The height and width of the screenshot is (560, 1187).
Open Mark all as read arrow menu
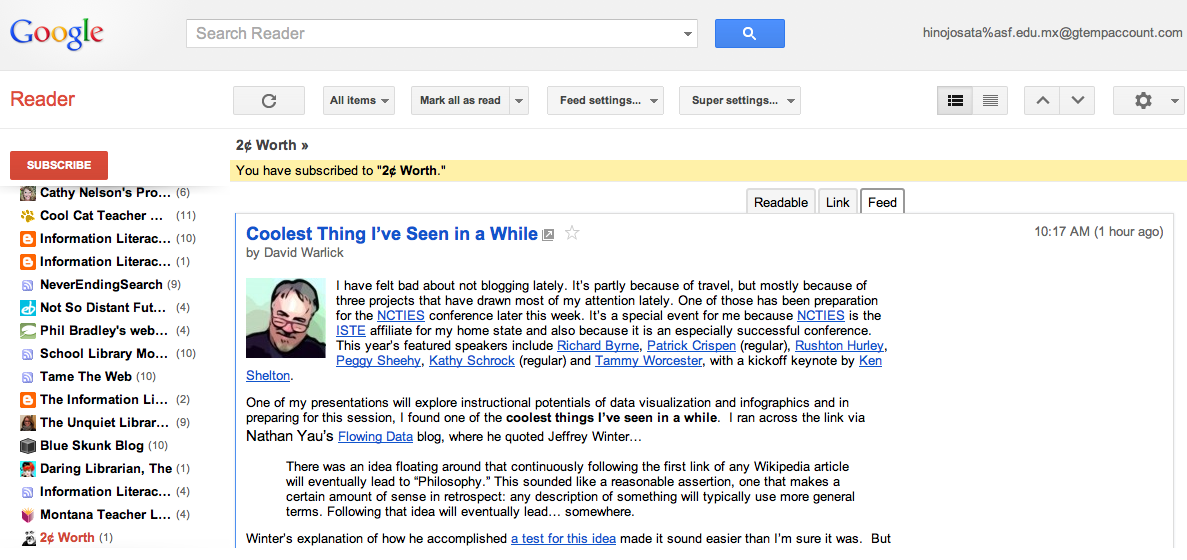pos(519,101)
